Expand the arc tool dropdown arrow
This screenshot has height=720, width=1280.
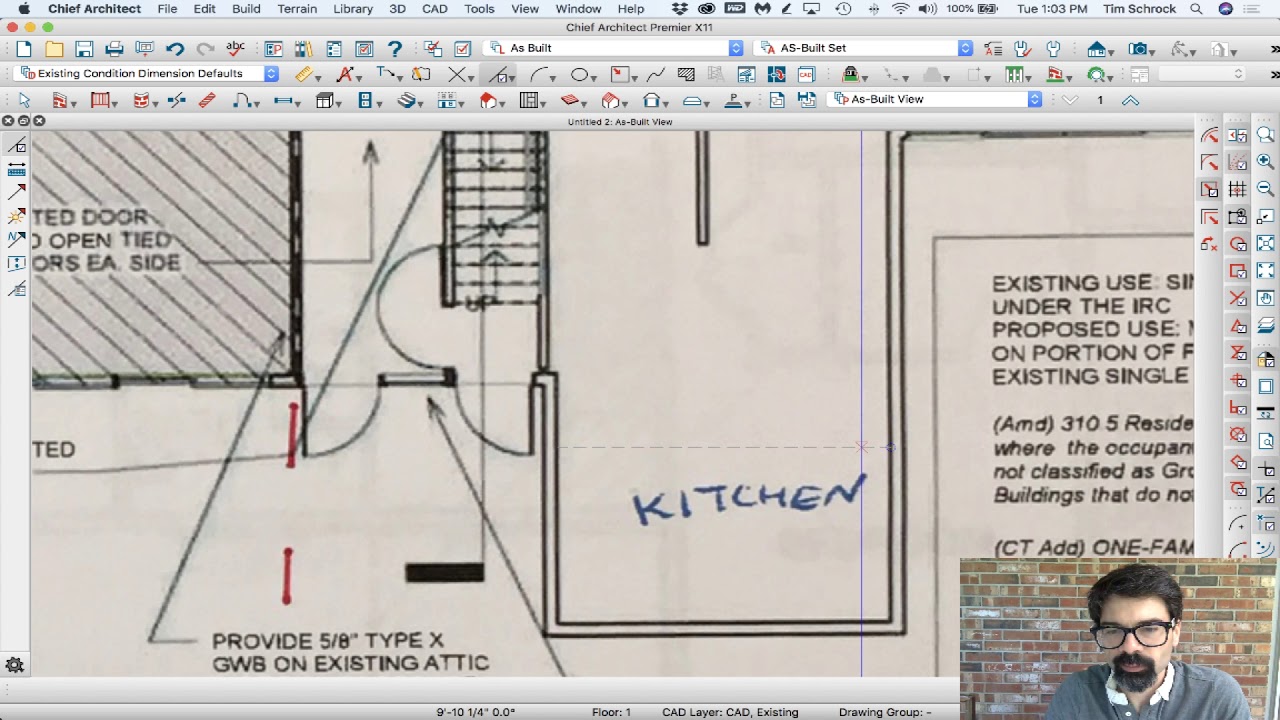pyautogui.click(x=553, y=77)
